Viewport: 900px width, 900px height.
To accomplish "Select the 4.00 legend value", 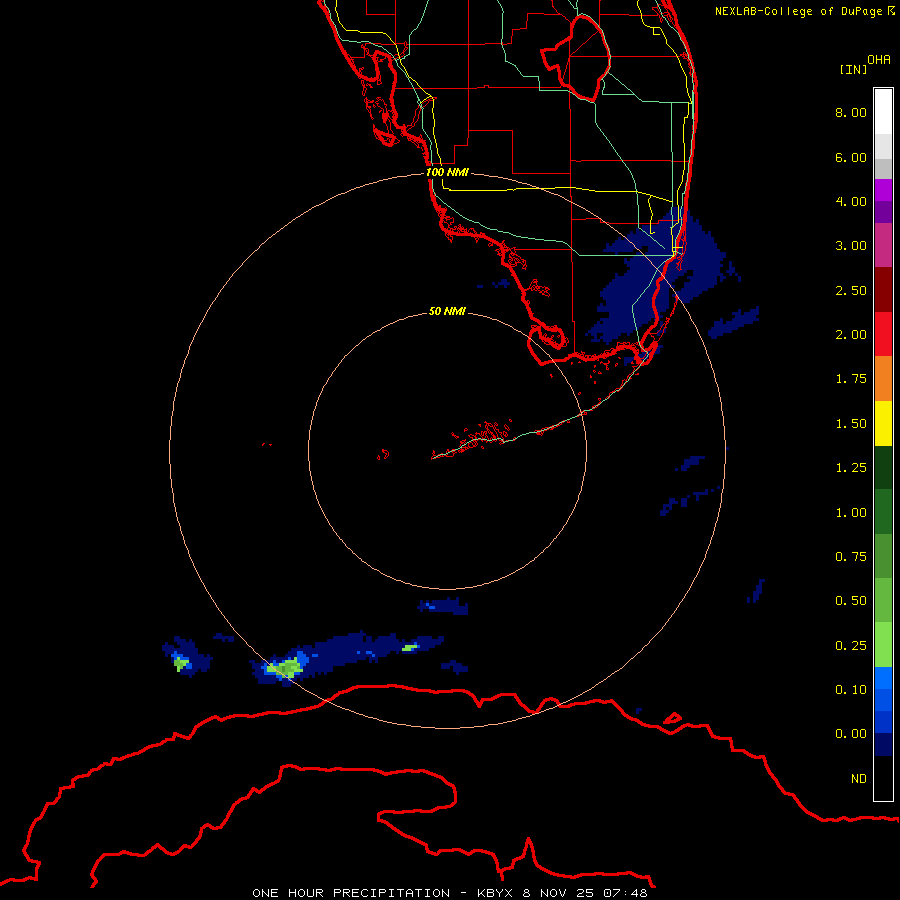I will (851, 201).
